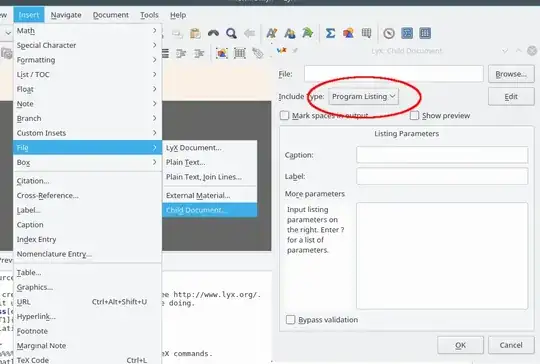540x364 pixels.
Task: Toggle the math toolbar icon
Action: pos(407,33)
